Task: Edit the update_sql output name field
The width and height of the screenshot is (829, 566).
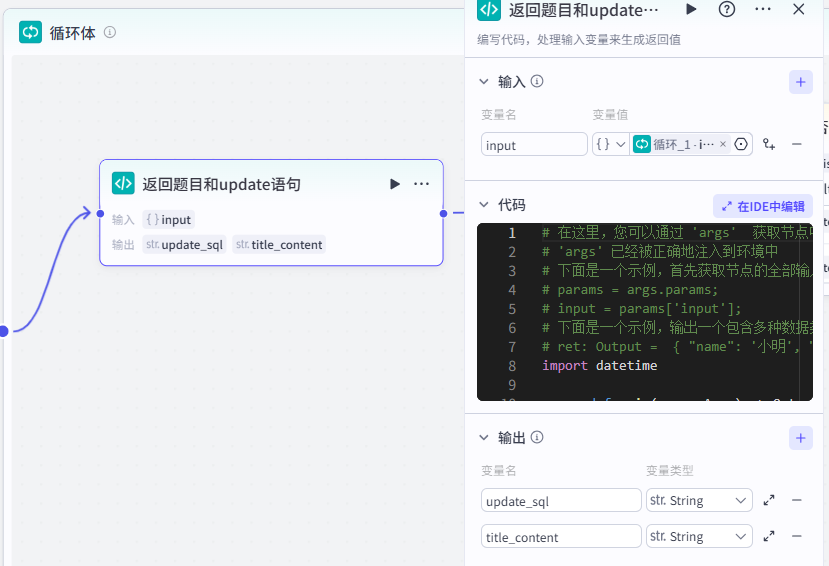Action: point(561,500)
